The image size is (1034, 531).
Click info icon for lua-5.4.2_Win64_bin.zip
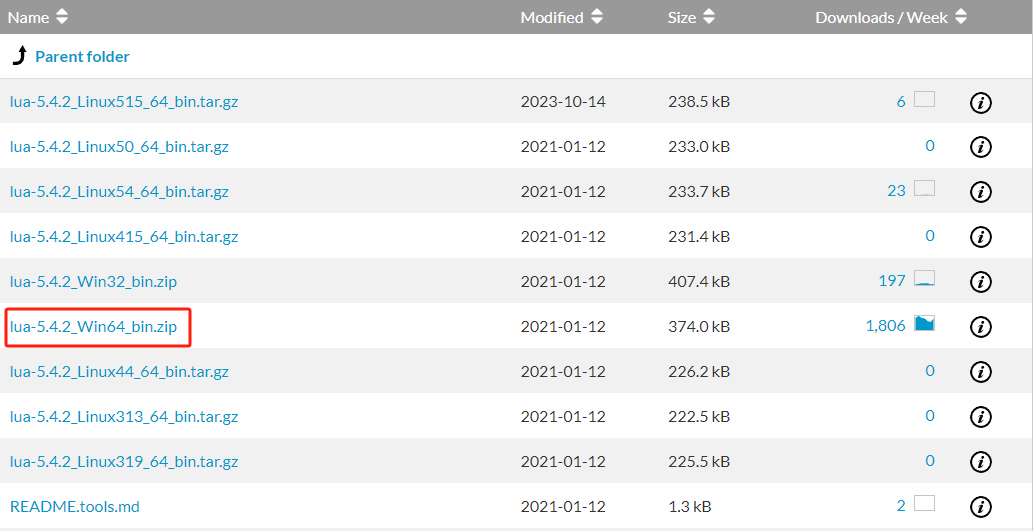(x=981, y=327)
